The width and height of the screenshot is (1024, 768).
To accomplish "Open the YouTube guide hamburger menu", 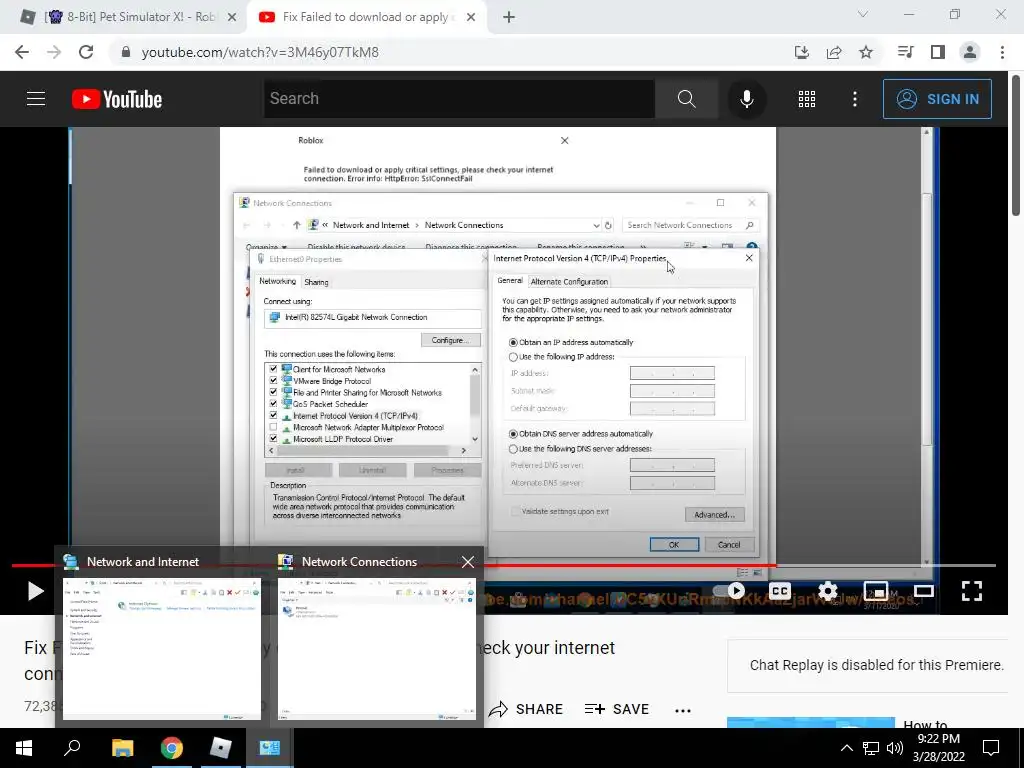I will click(x=36, y=99).
